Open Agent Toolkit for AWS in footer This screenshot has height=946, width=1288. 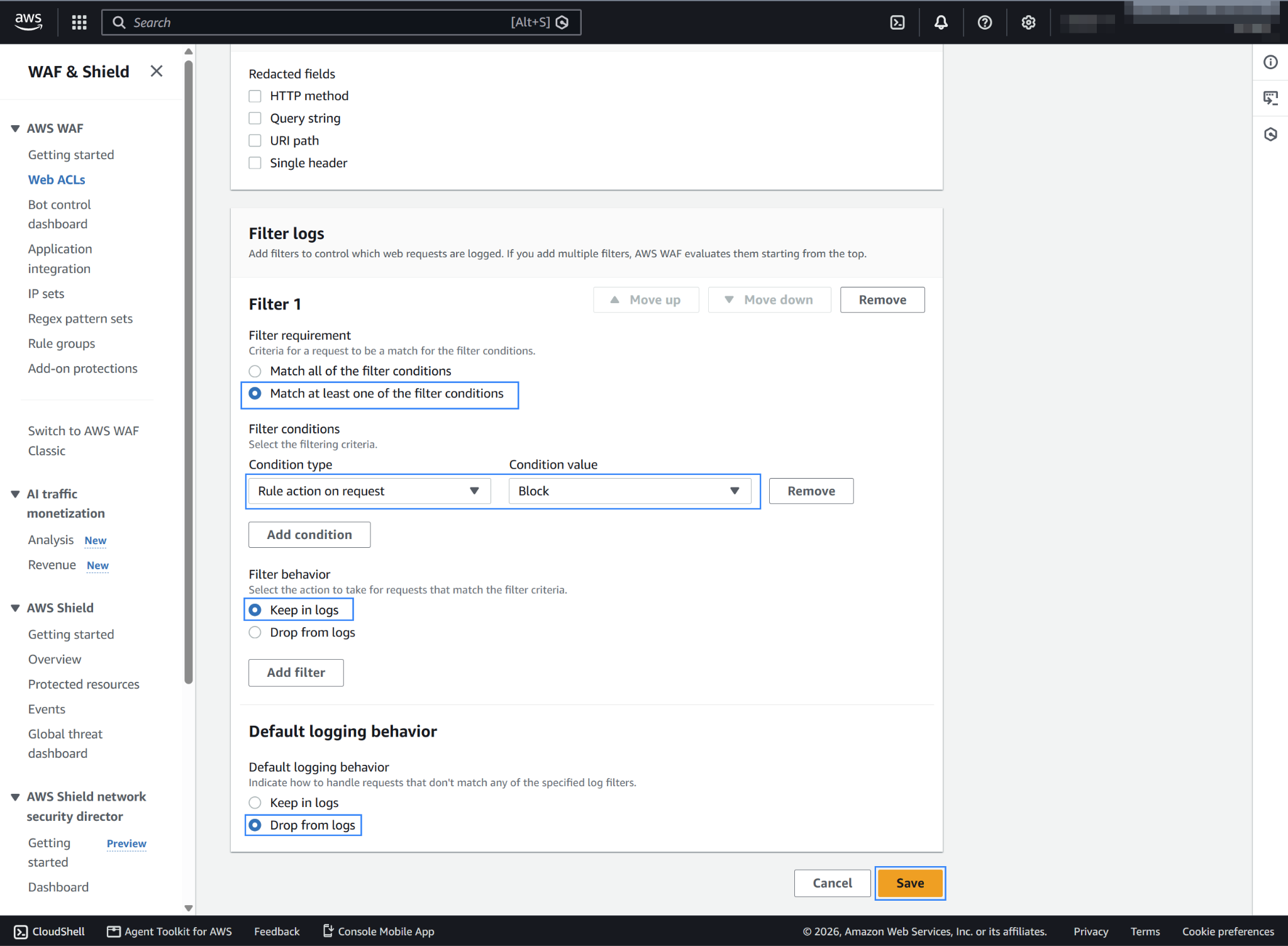click(x=169, y=932)
